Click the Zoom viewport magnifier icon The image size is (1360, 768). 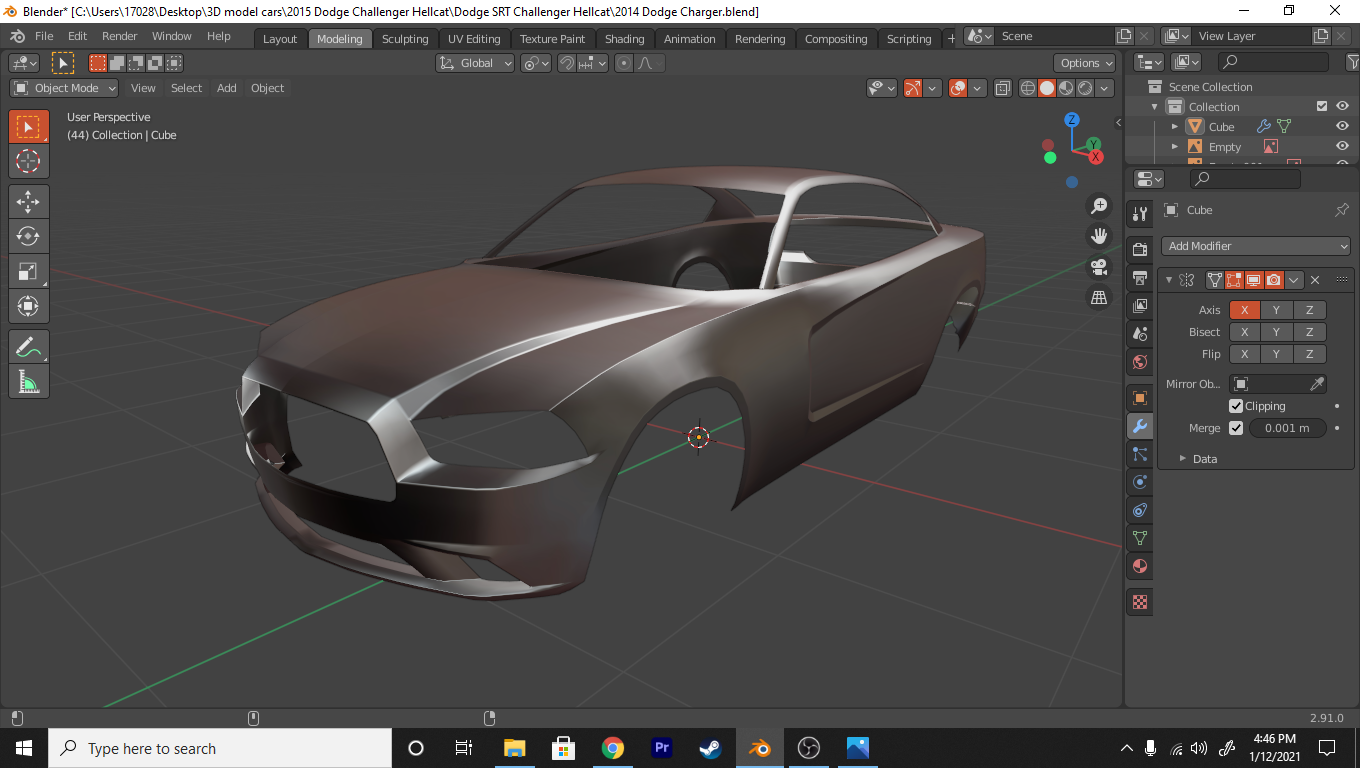click(1099, 206)
